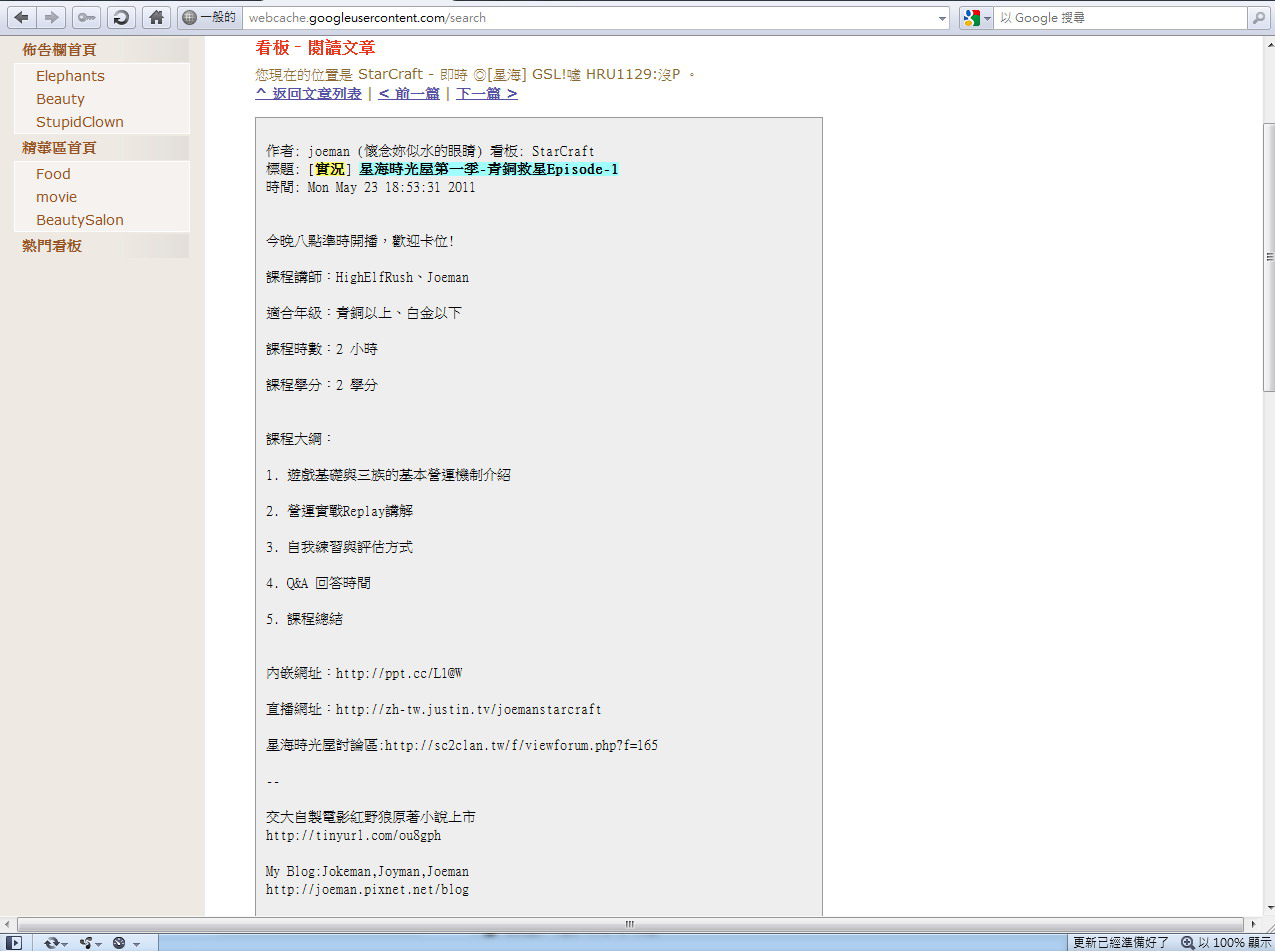This screenshot has height=951, width=1275.
Task: Click the tinyurl.com/ou8gph URL
Action: 353,835
